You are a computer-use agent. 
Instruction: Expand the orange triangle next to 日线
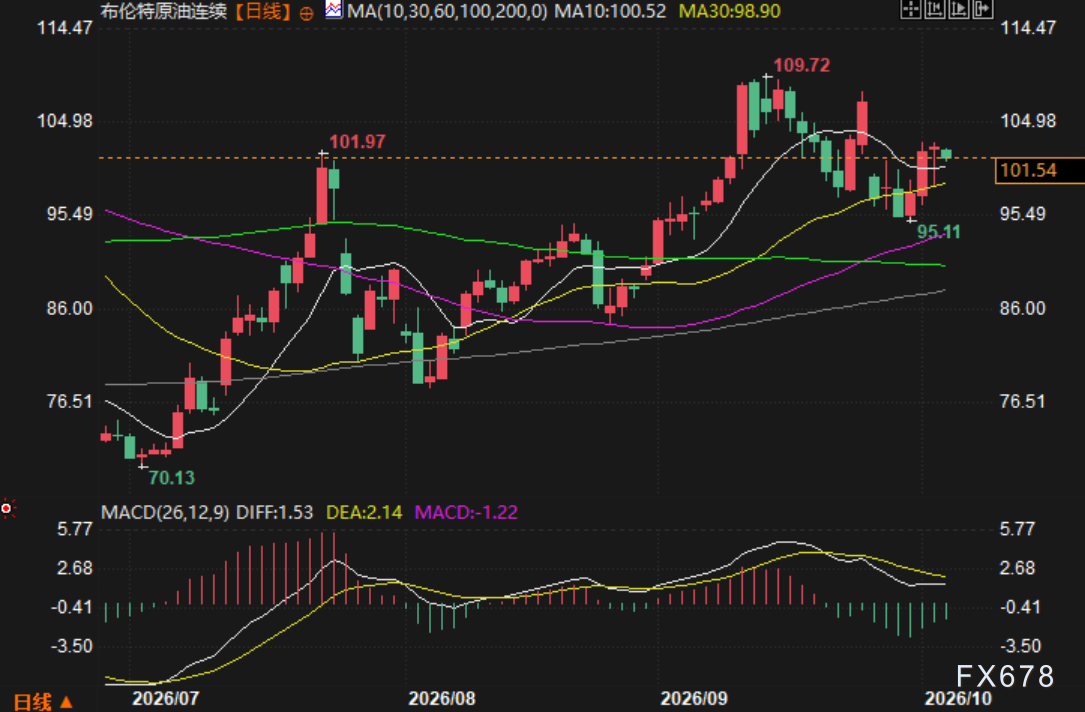(66, 702)
